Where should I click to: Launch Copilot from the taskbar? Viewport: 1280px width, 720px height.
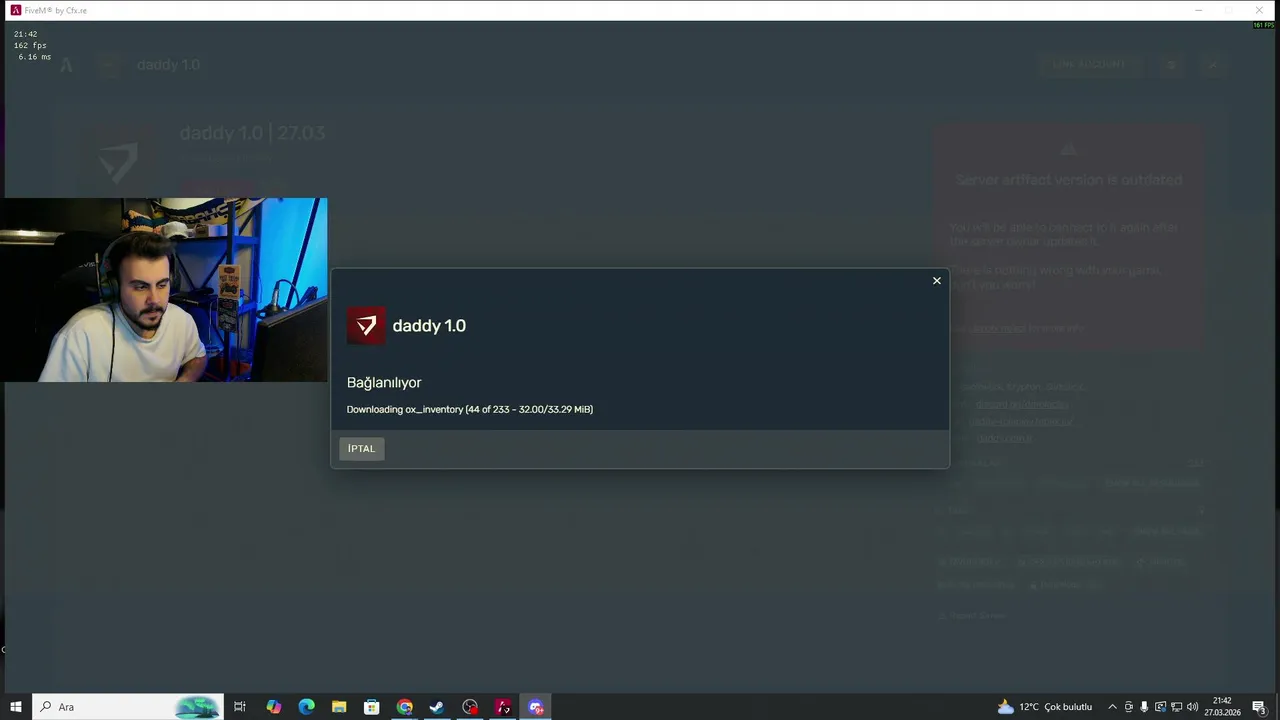(273, 707)
